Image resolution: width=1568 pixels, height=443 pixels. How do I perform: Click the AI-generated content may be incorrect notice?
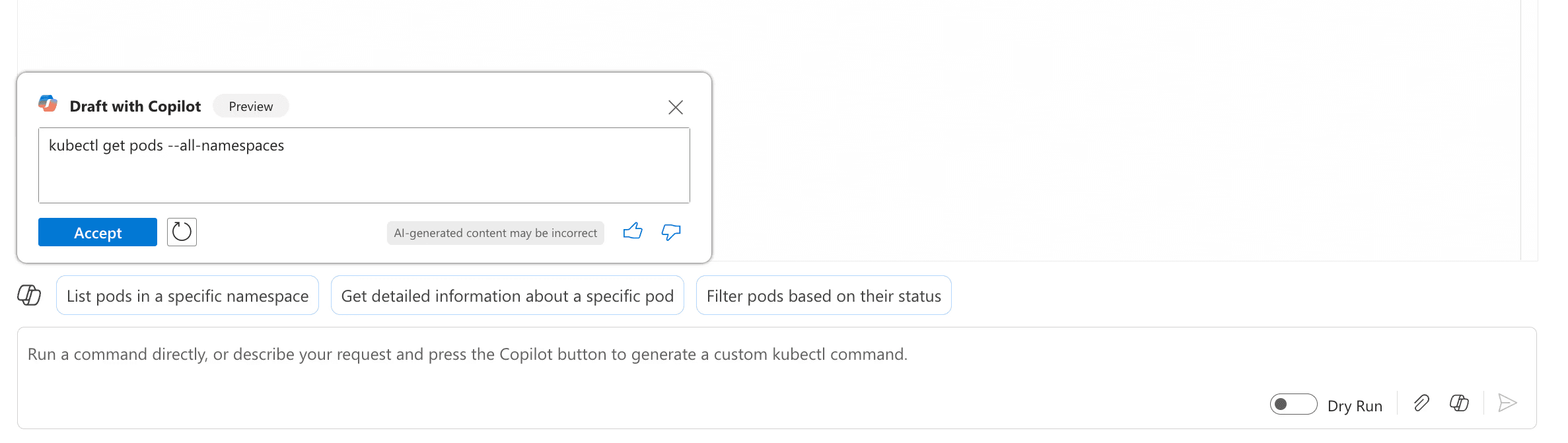(x=495, y=233)
